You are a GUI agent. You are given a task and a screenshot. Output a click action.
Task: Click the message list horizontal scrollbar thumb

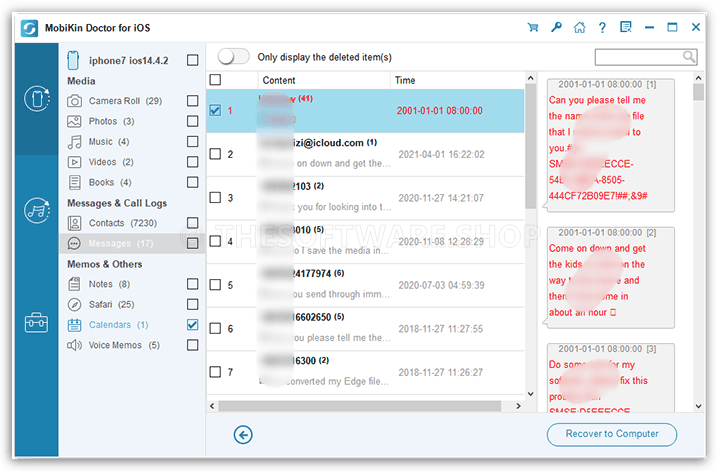360,406
